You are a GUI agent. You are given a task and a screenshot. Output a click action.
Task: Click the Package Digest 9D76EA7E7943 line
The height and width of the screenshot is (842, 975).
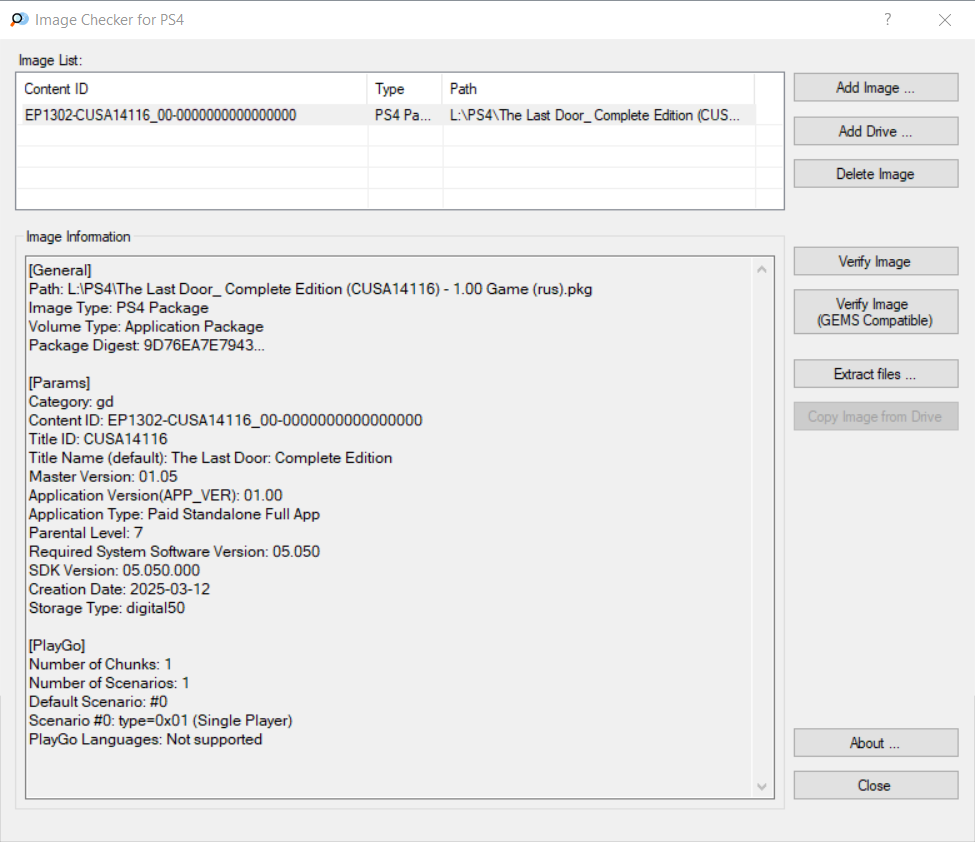[x=147, y=345]
